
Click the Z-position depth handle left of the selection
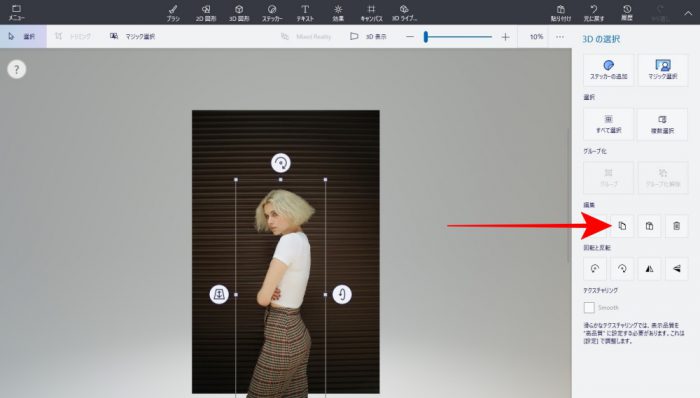pyautogui.click(x=219, y=294)
